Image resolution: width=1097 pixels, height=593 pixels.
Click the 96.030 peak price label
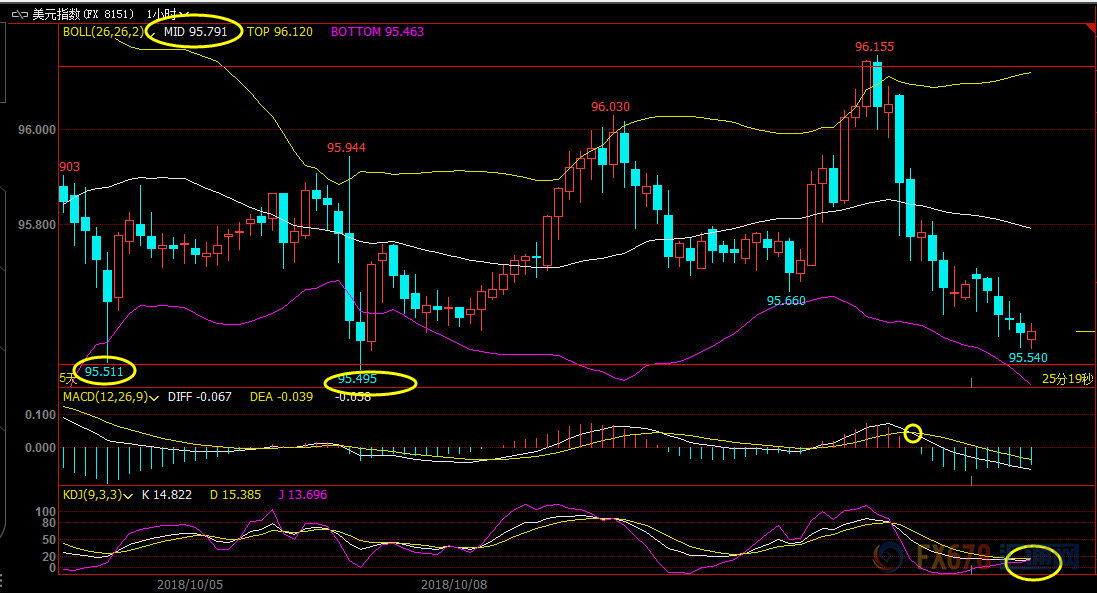pyautogui.click(x=610, y=107)
